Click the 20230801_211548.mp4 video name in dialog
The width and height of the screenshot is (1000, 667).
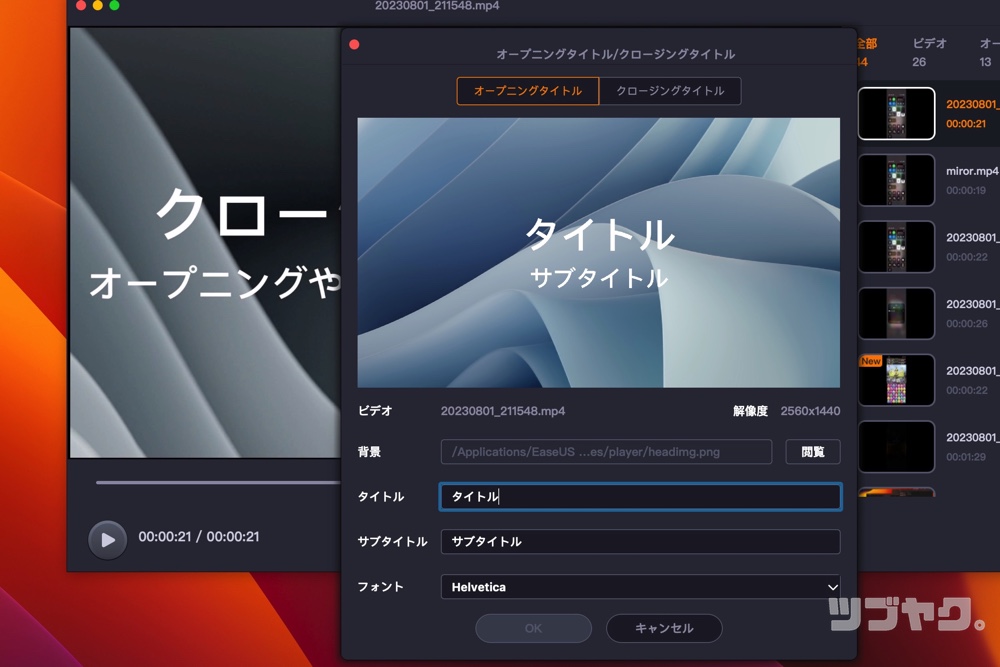(503, 411)
